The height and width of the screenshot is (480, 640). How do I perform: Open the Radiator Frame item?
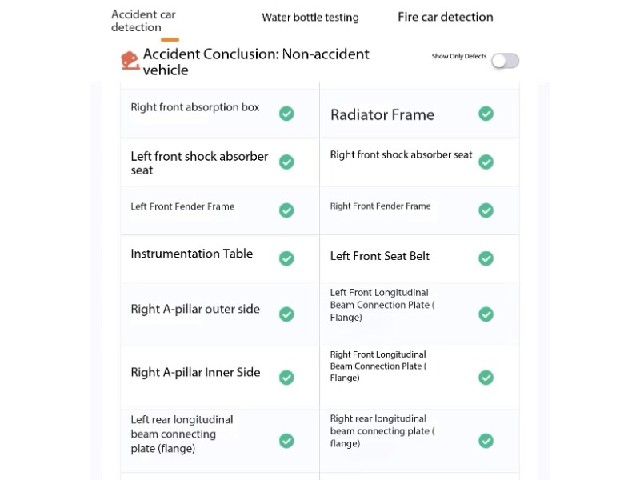(419, 114)
